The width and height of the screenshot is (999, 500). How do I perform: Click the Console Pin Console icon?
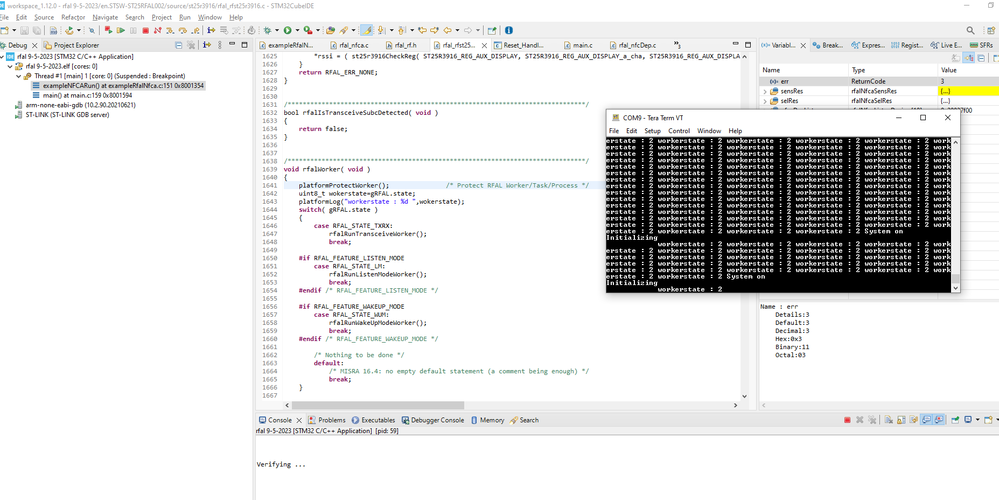point(954,420)
